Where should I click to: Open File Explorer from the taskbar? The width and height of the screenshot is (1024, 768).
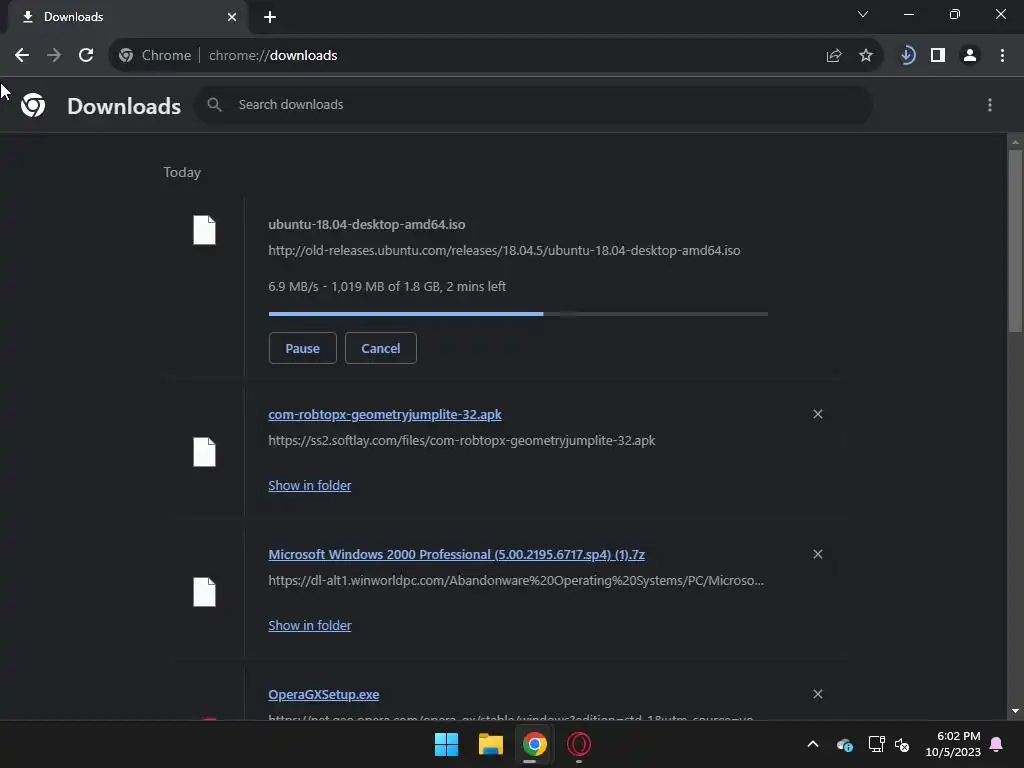tap(490, 744)
